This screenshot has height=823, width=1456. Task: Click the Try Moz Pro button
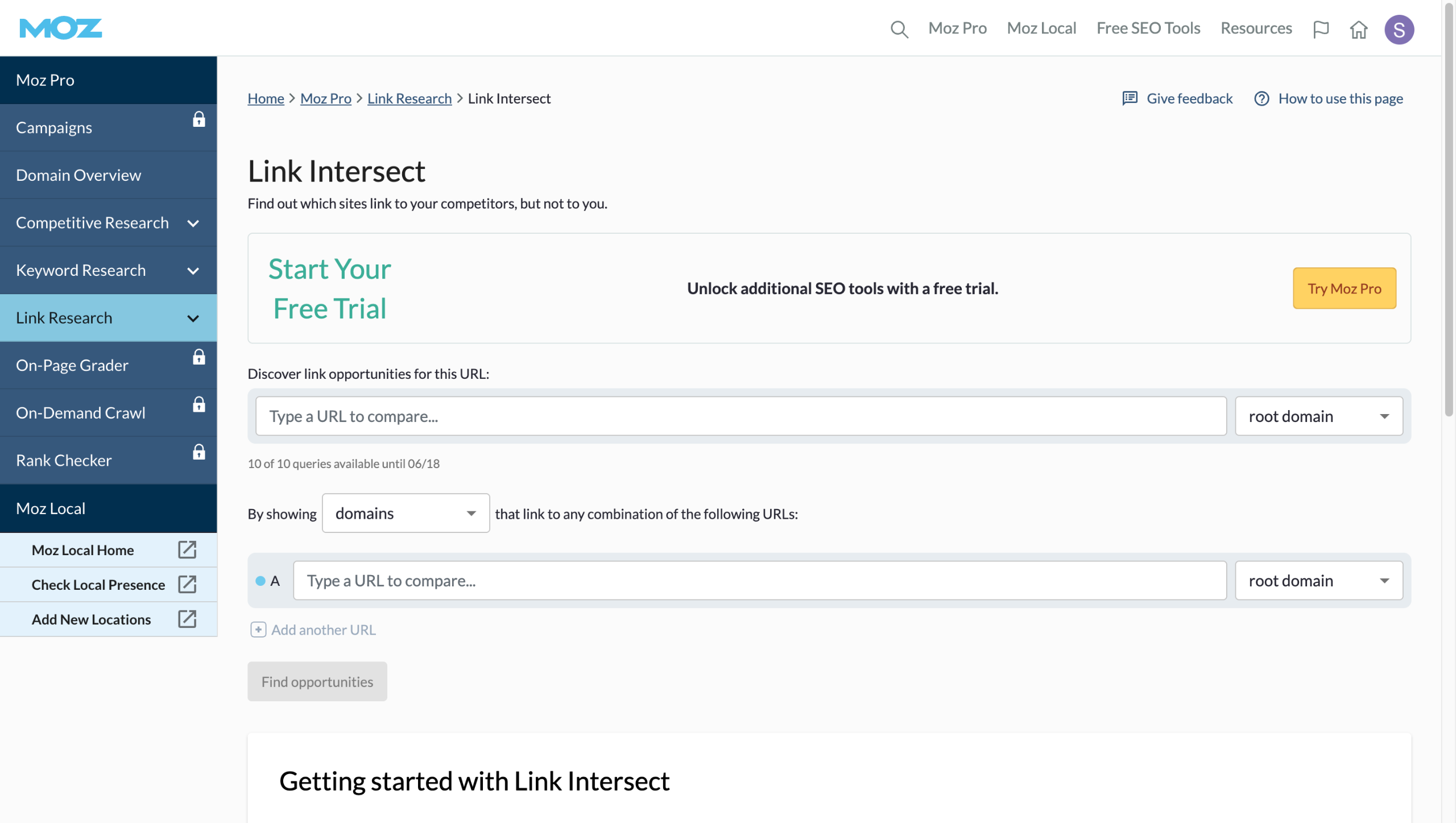click(x=1344, y=288)
